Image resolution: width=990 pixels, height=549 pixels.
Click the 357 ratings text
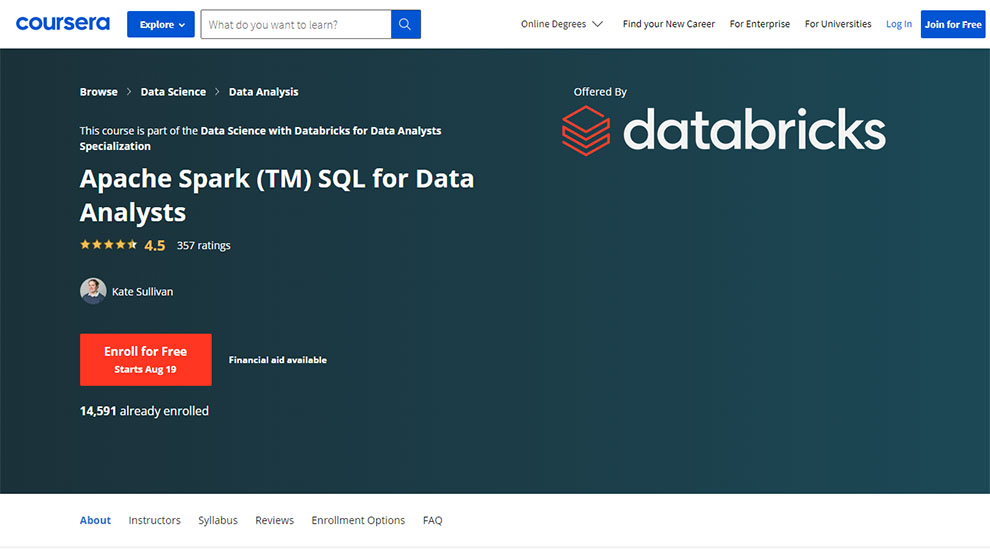[203, 245]
